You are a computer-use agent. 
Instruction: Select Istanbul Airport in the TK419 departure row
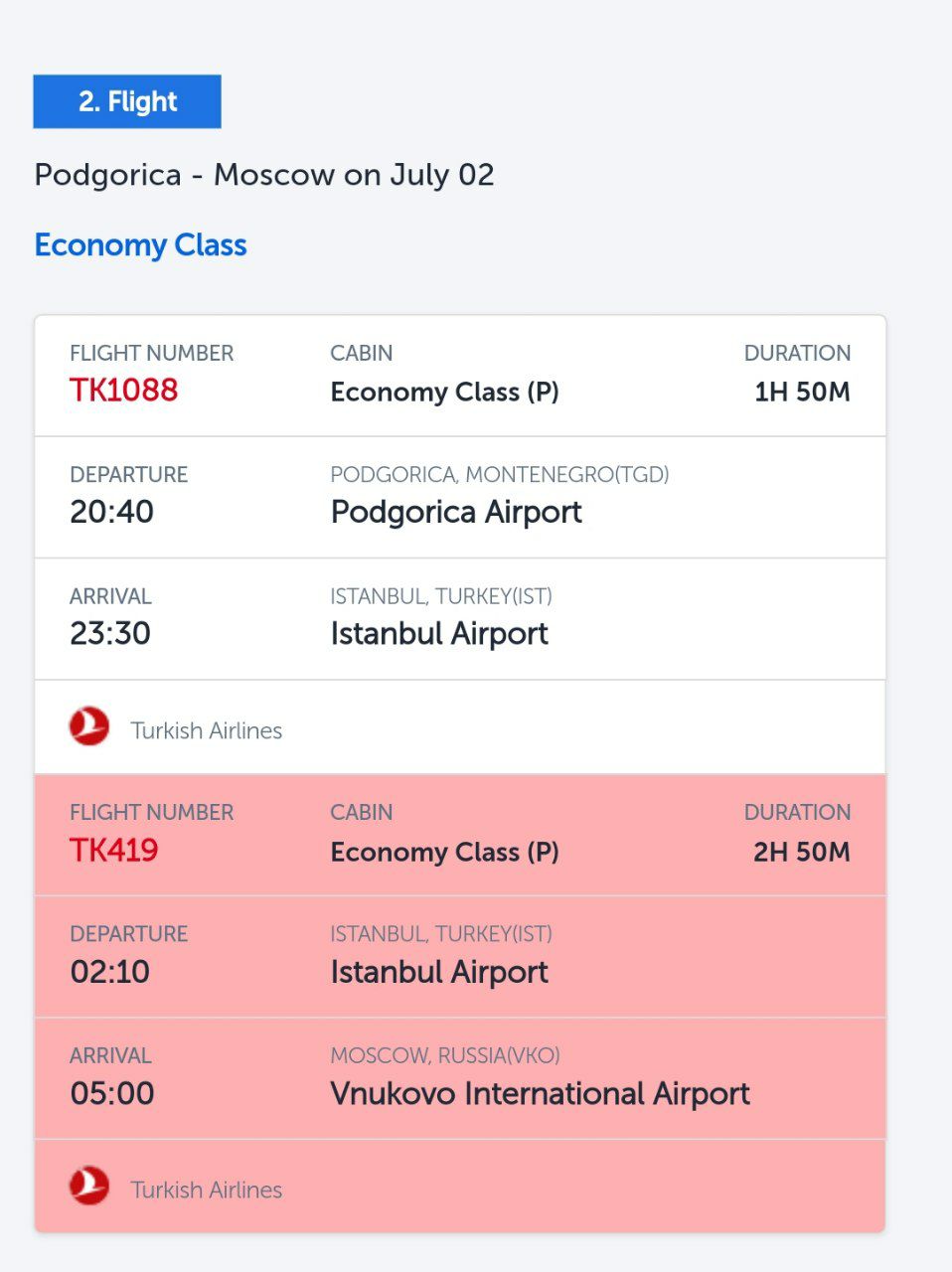point(439,971)
